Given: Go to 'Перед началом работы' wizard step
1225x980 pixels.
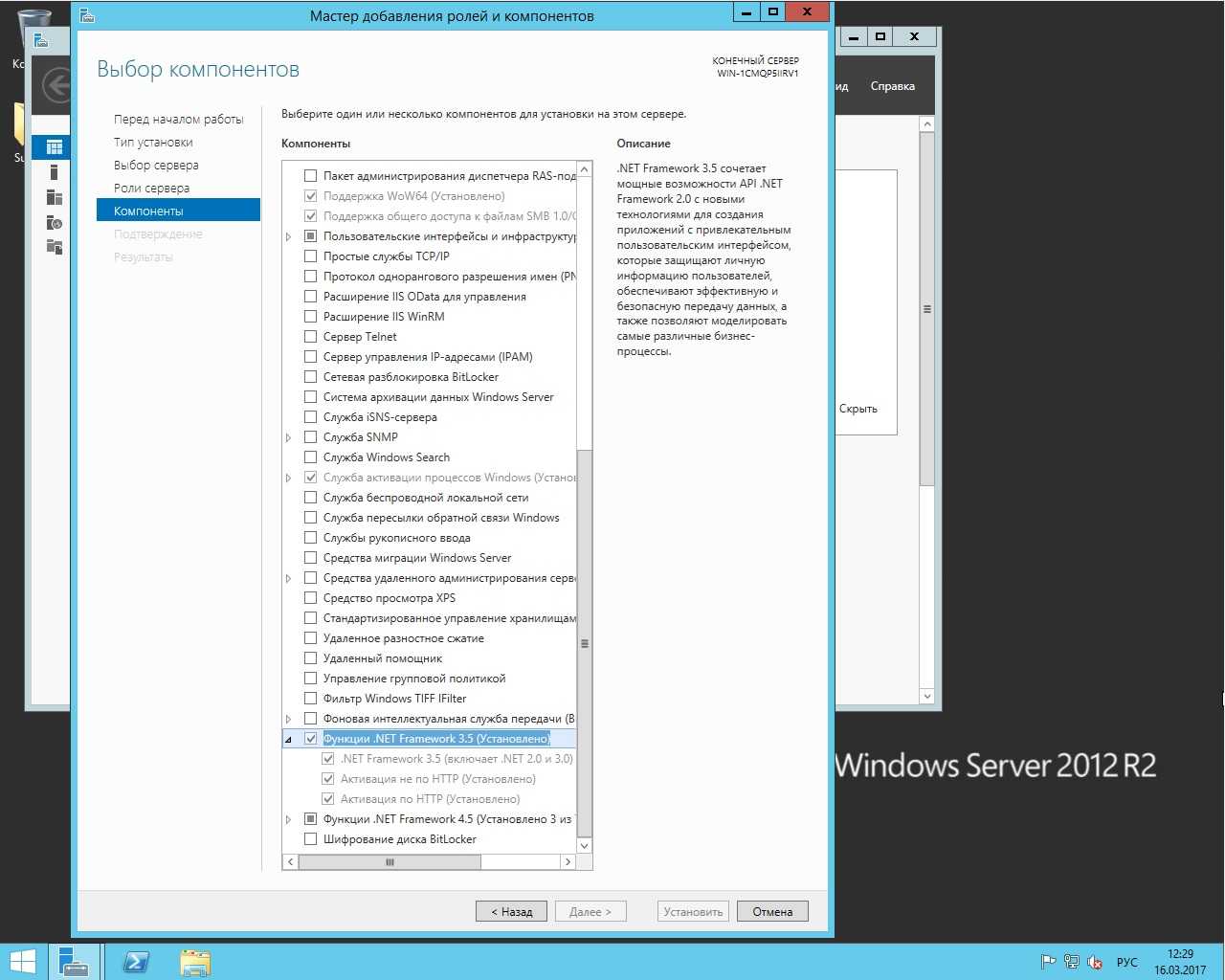Looking at the screenshot, I should click(x=179, y=120).
